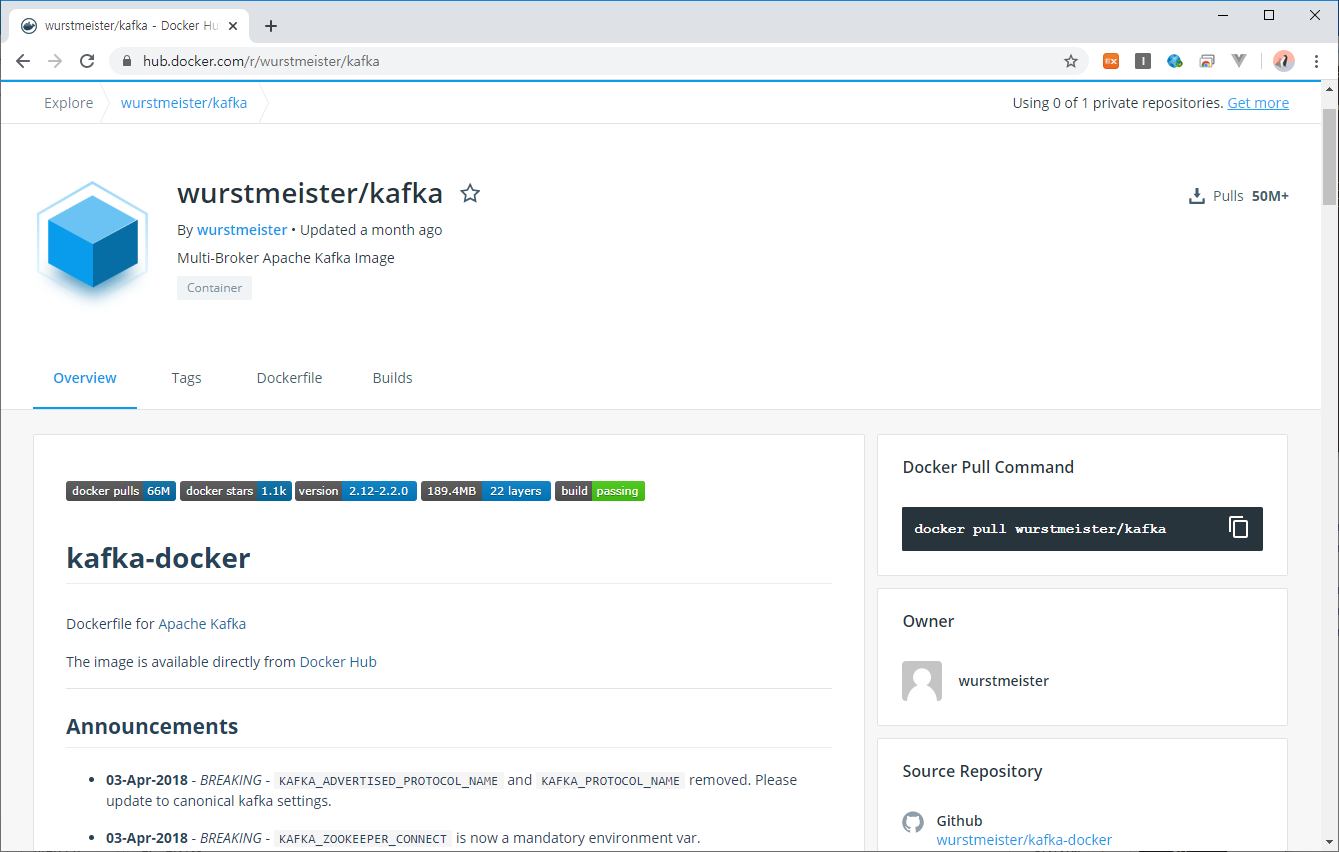Screen dimensions: 1339x852
Task: Open the Builds tab
Action: point(393,378)
